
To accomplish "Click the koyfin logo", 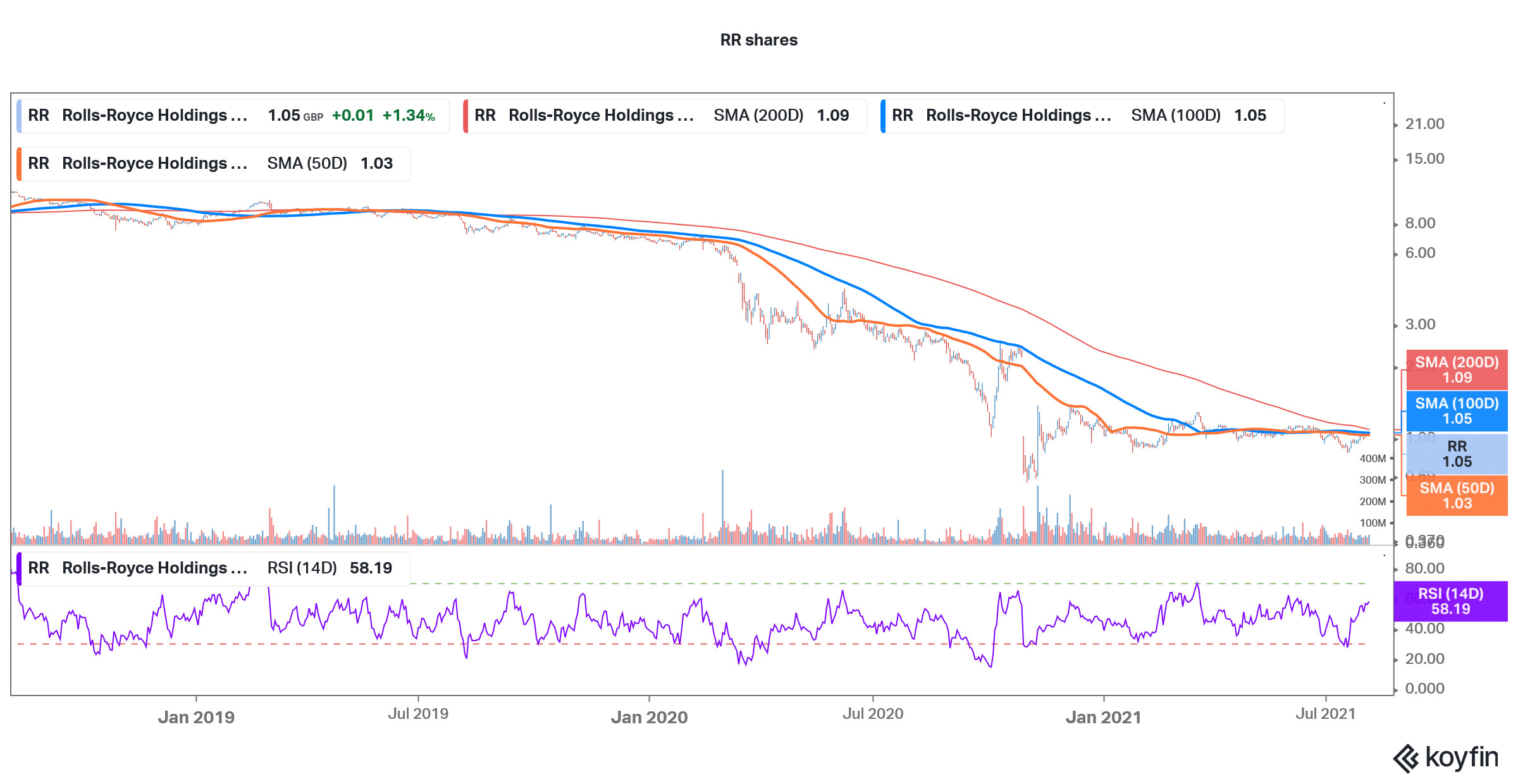I will pos(1446,758).
